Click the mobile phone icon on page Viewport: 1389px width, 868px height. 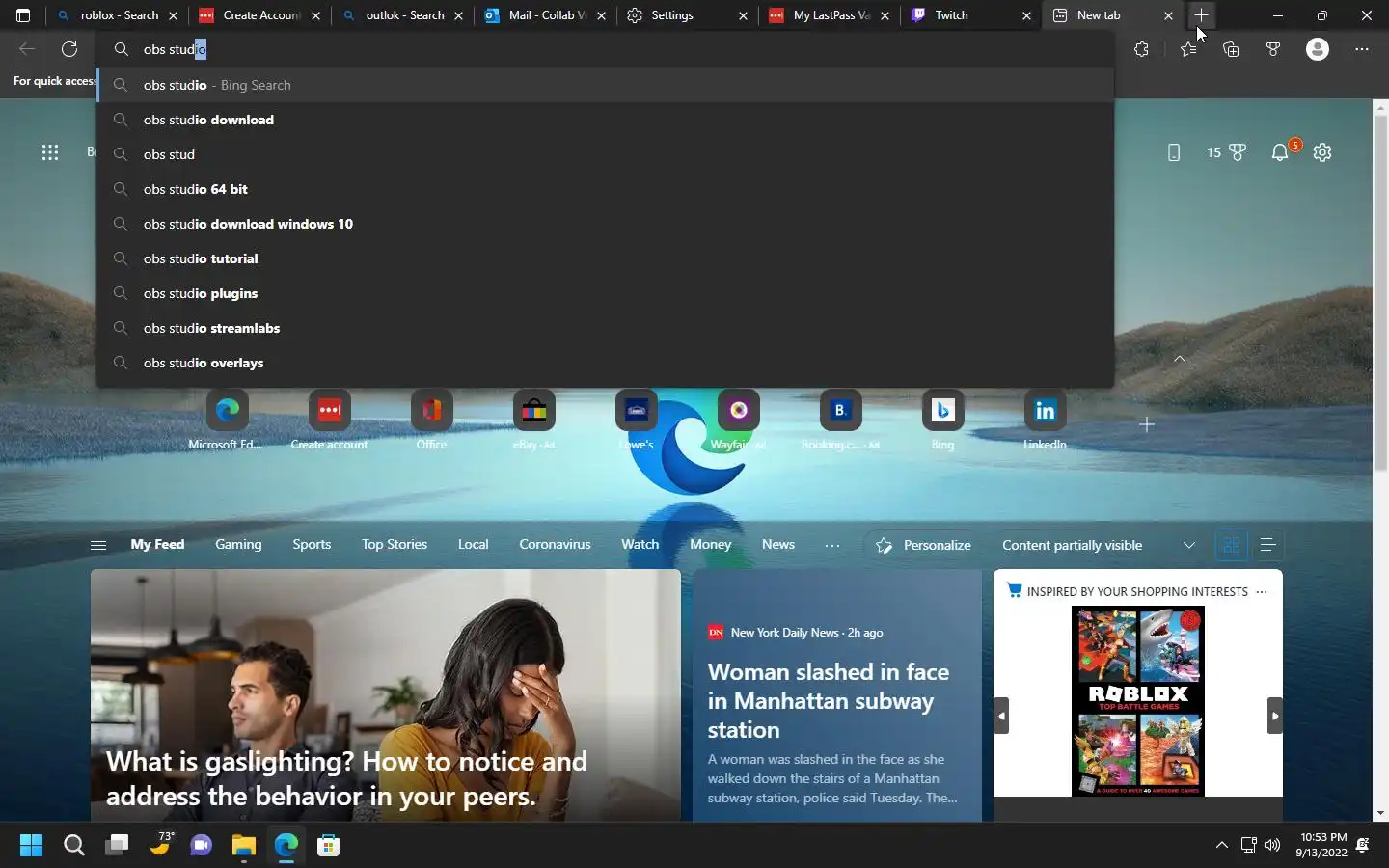[x=1174, y=152]
